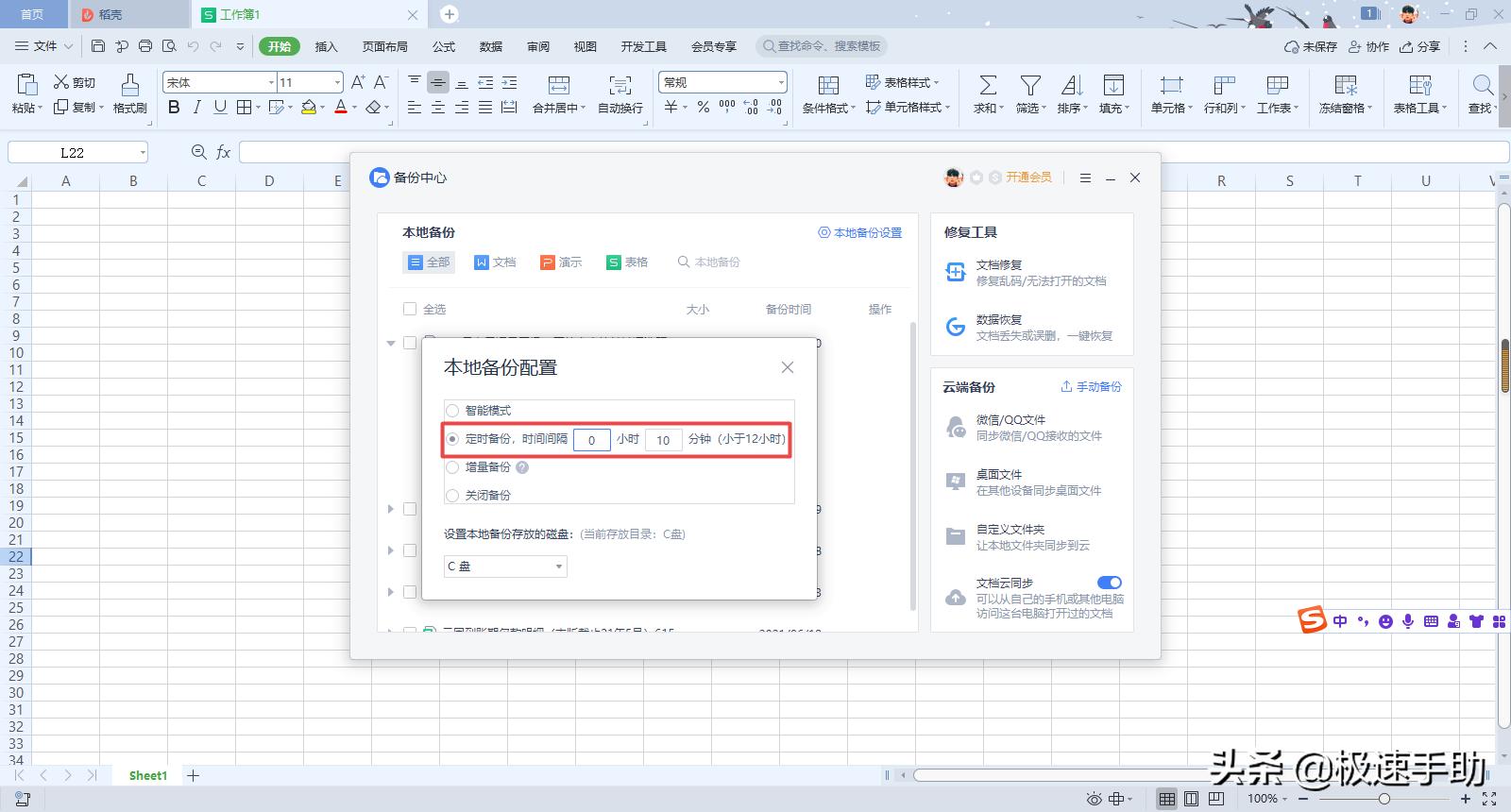Click the Print icon in quick toolbar
This screenshot has width=1511, height=812.
click(x=145, y=45)
